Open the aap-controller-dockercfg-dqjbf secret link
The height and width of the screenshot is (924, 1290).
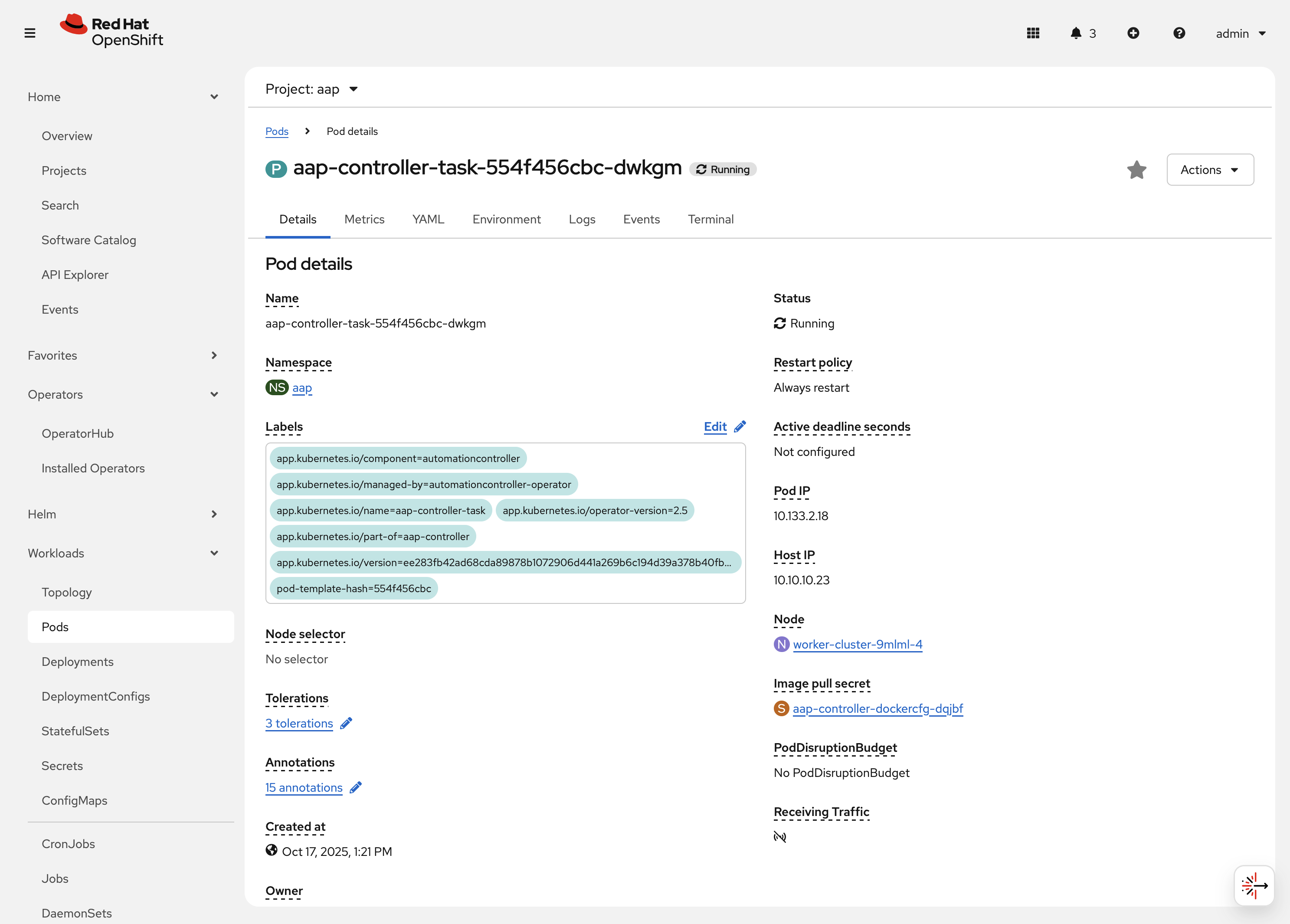[x=877, y=708]
